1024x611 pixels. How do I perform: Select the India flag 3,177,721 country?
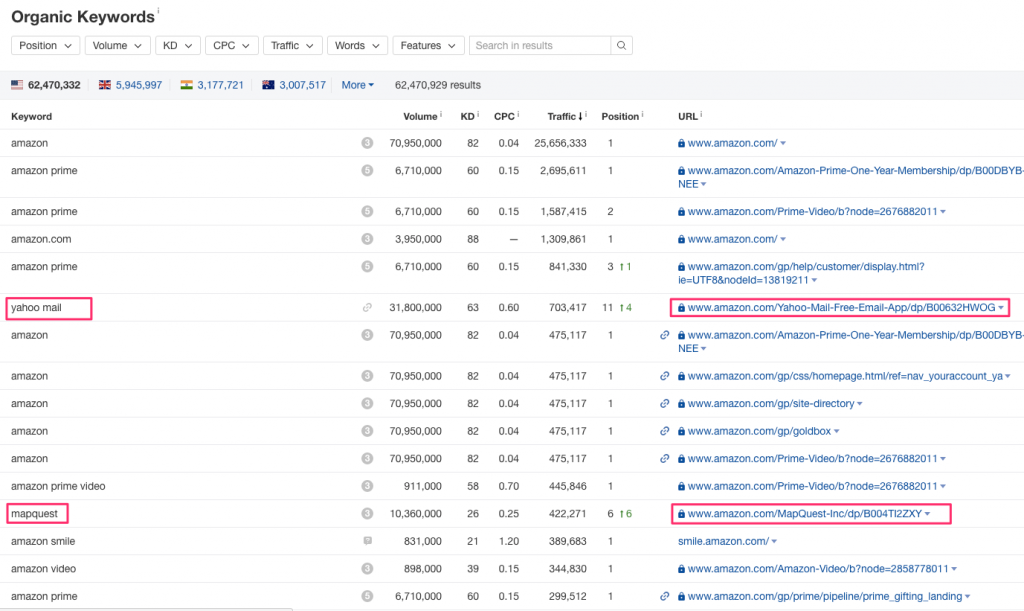(x=212, y=85)
